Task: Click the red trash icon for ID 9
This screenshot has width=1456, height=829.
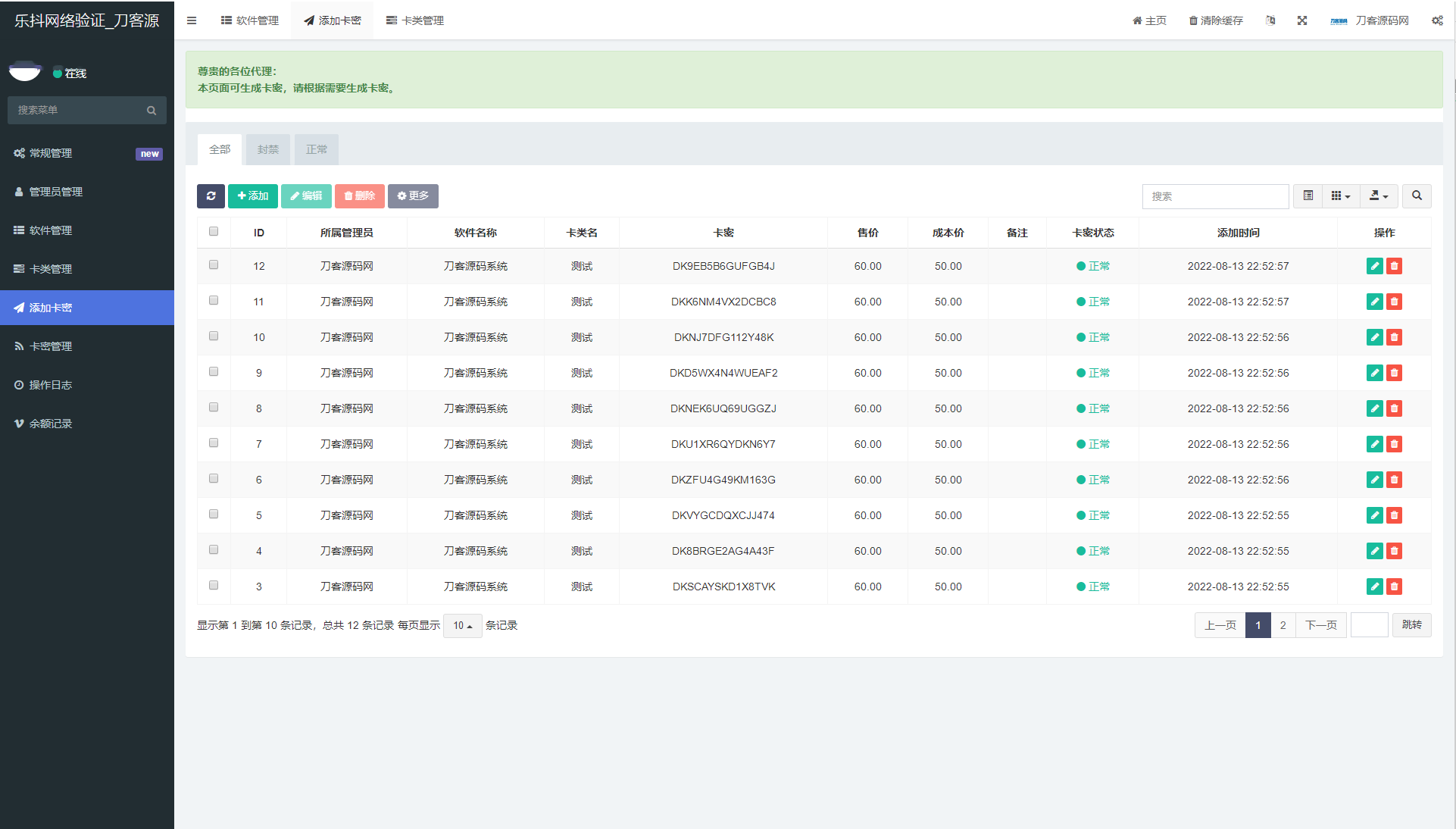Action: (1394, 373)
